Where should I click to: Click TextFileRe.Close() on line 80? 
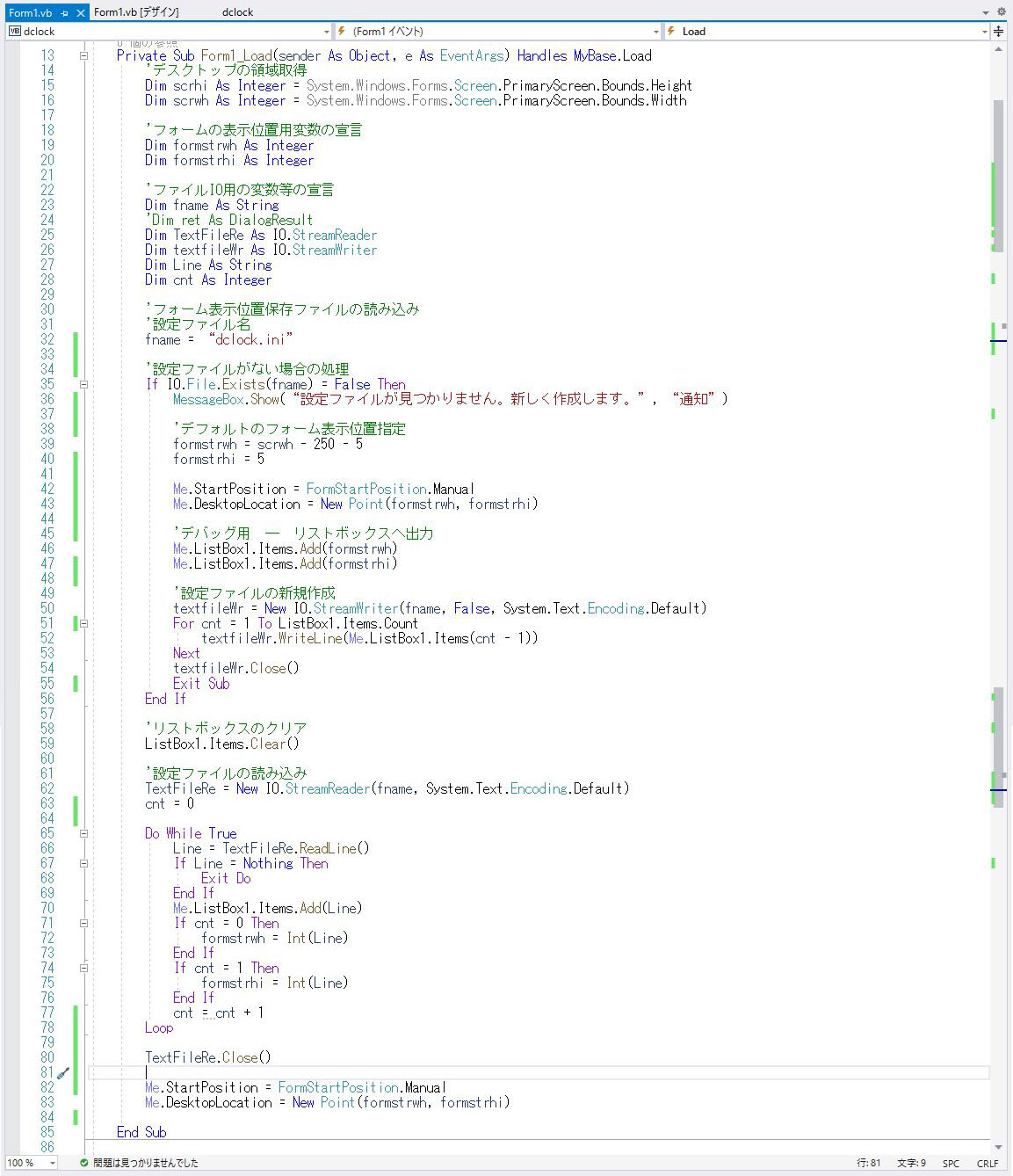pos(208,1057)
